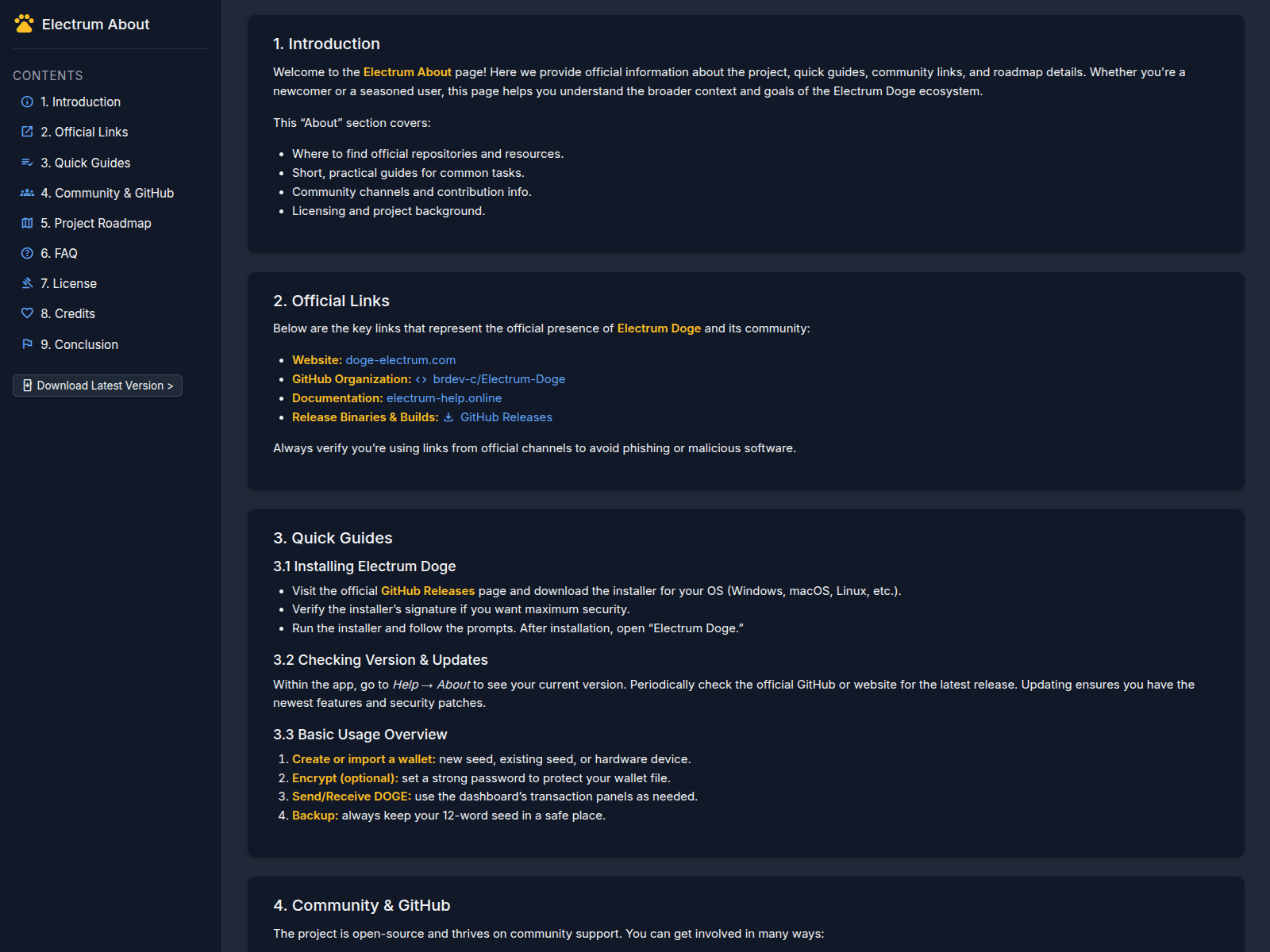Click the people icon beside Community & GitHub
The width and height of the screenshot is (1270, 952).
27,193
